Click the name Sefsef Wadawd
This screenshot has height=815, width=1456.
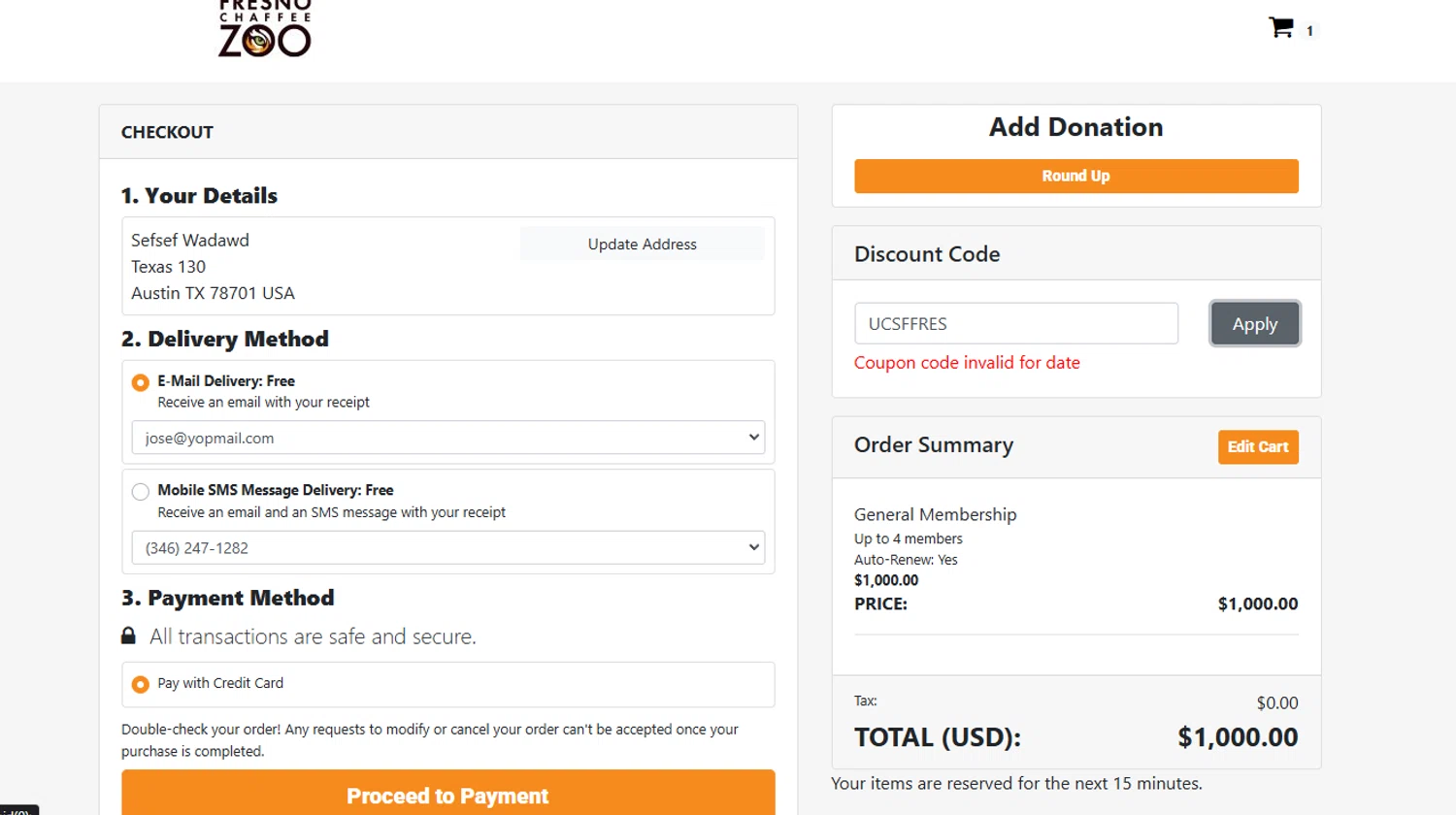click(190, 240)
